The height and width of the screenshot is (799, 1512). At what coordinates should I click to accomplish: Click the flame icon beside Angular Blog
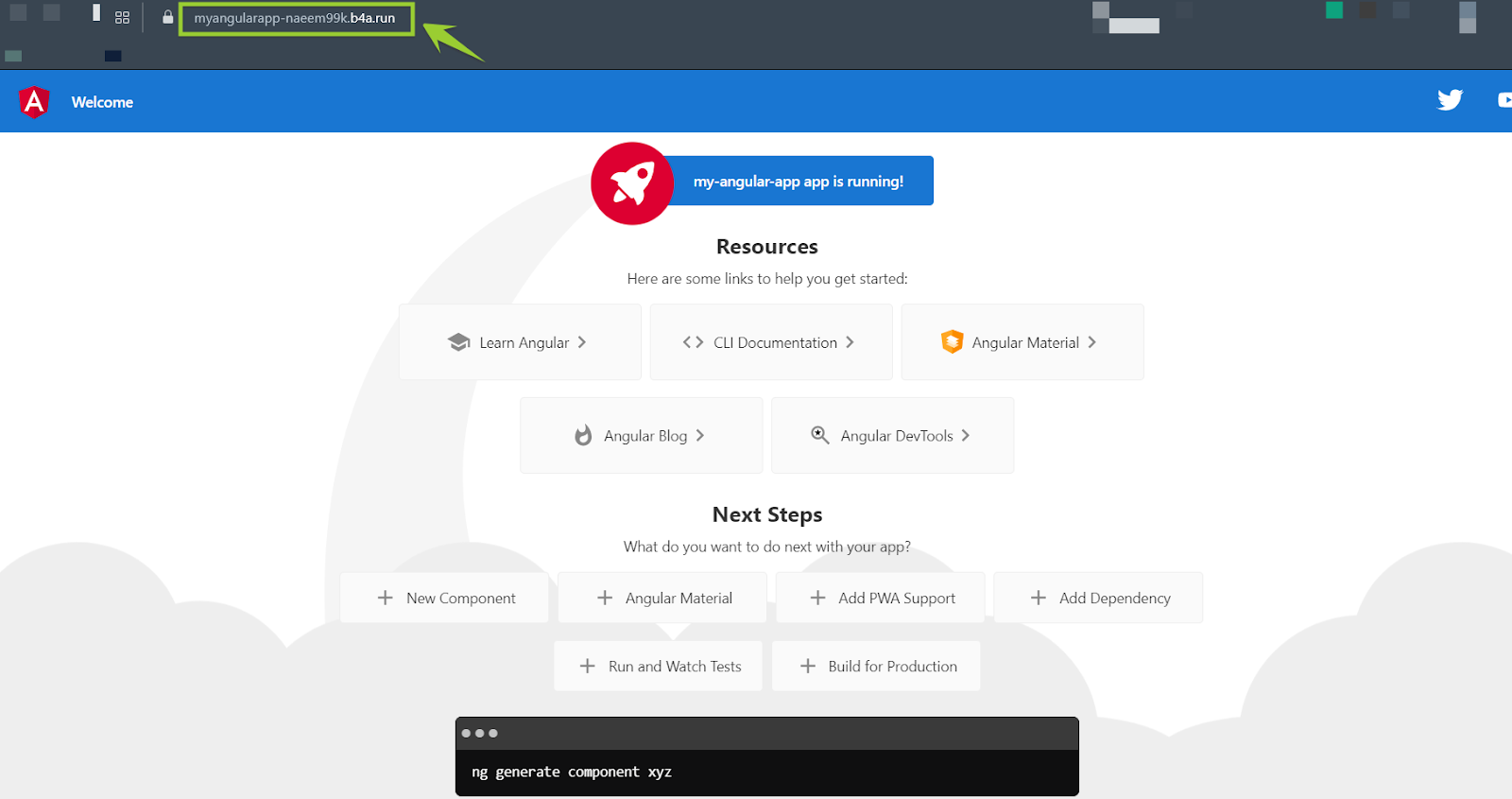(583, 435)
